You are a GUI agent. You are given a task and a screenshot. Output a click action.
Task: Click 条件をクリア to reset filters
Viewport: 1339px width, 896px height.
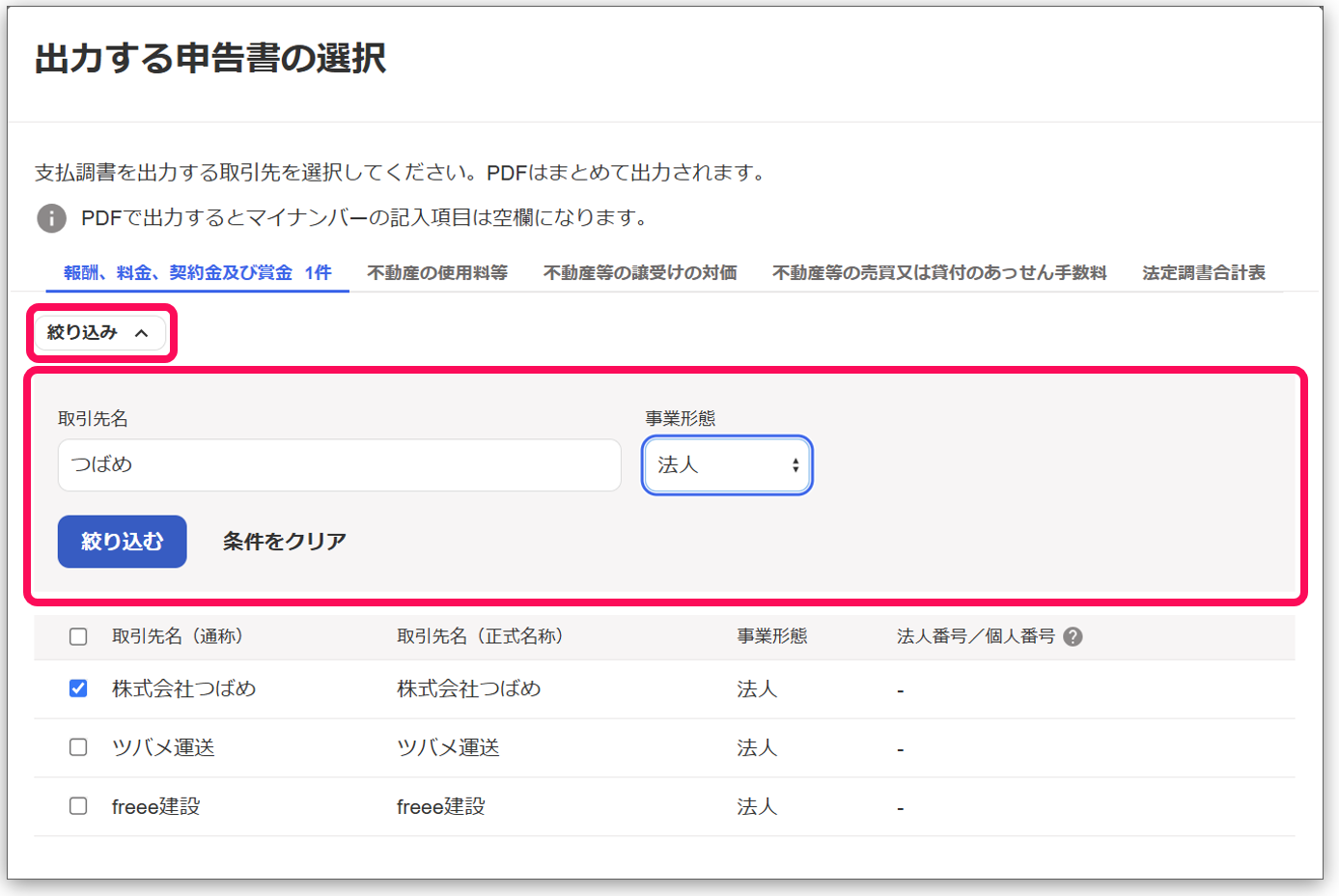(285, 542)
